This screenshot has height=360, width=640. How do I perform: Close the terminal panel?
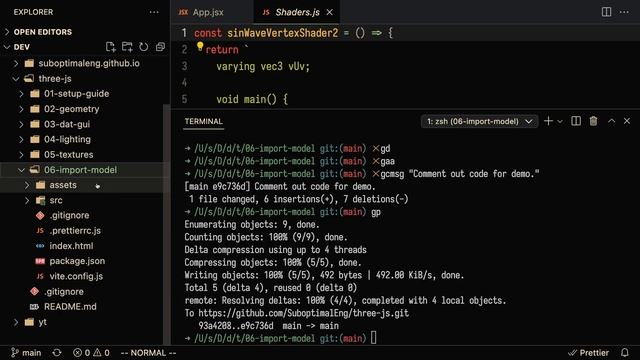(x=627, y=121)
